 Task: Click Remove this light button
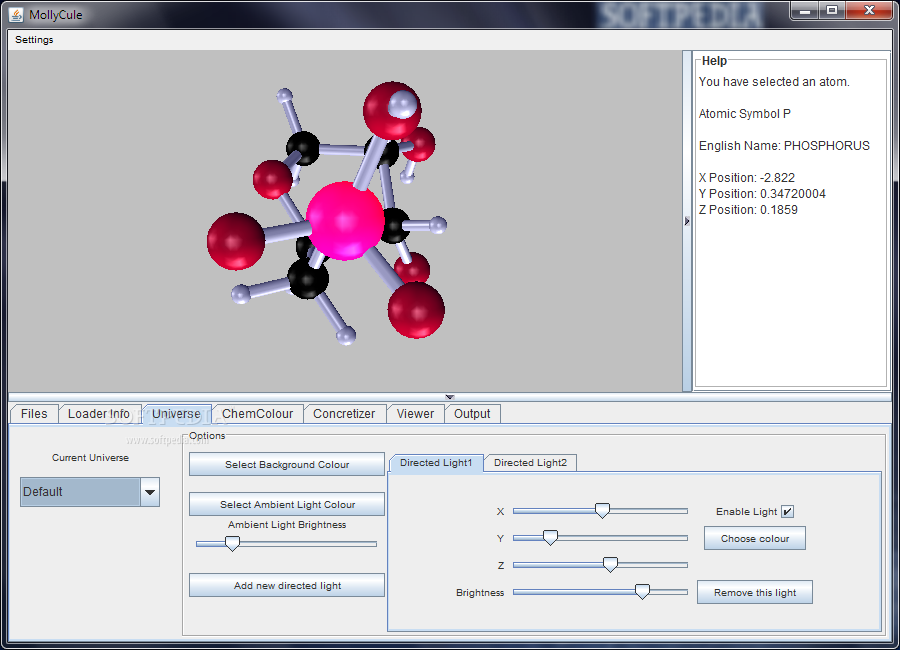(x=755, y=592)
